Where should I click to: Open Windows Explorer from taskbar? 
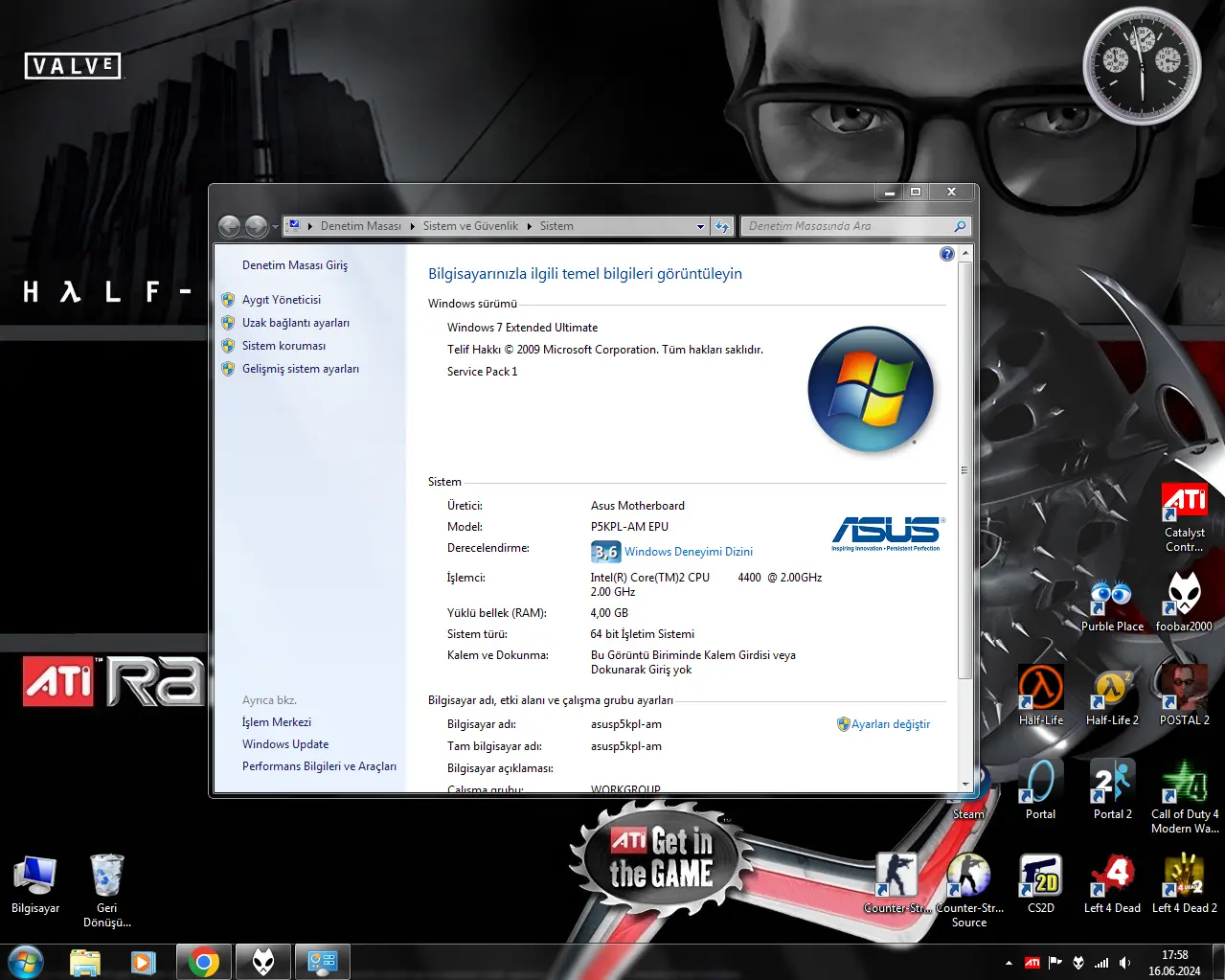click(85, 962)
